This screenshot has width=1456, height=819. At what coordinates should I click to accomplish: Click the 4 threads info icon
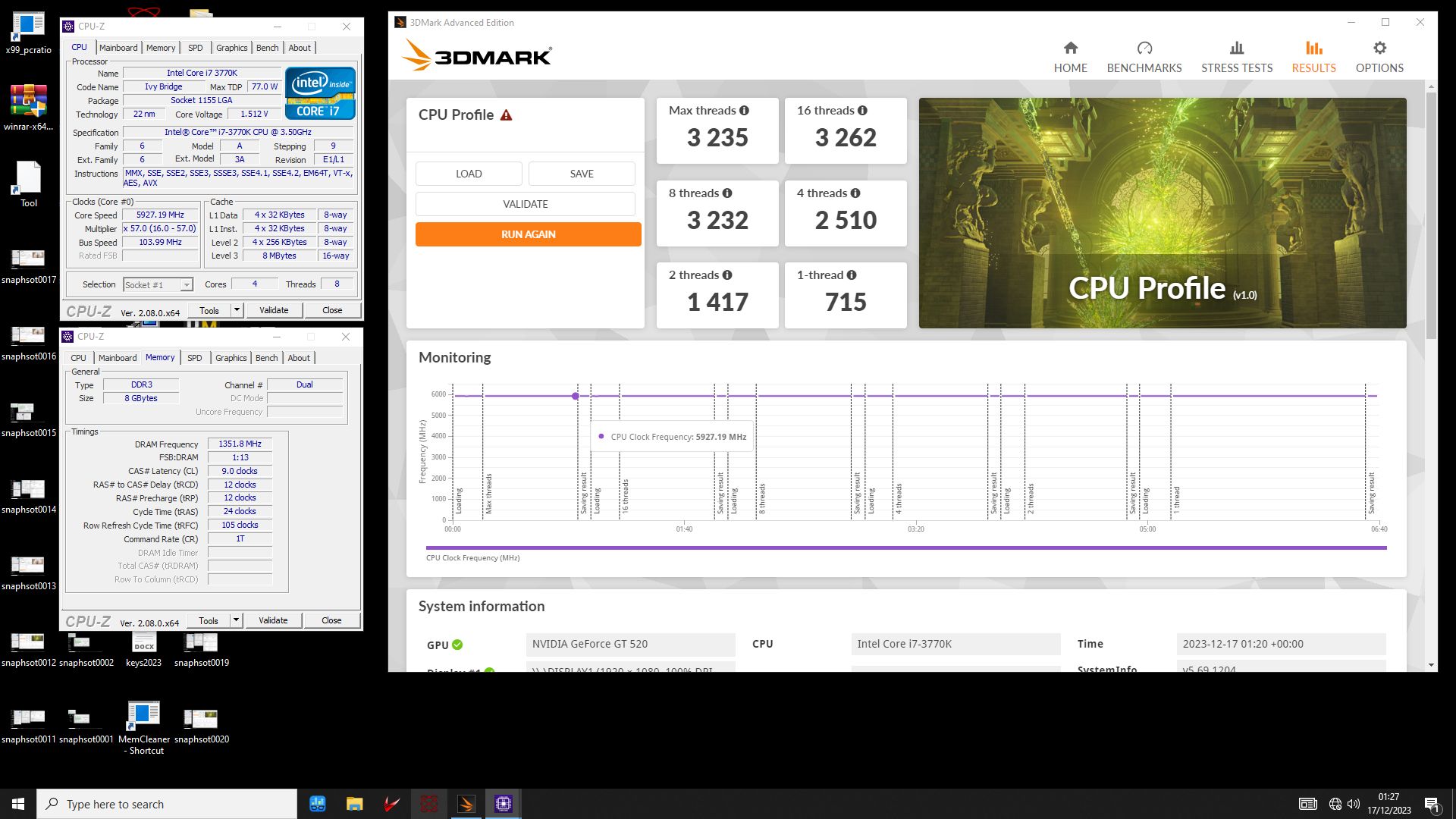[x=855, y=193]
